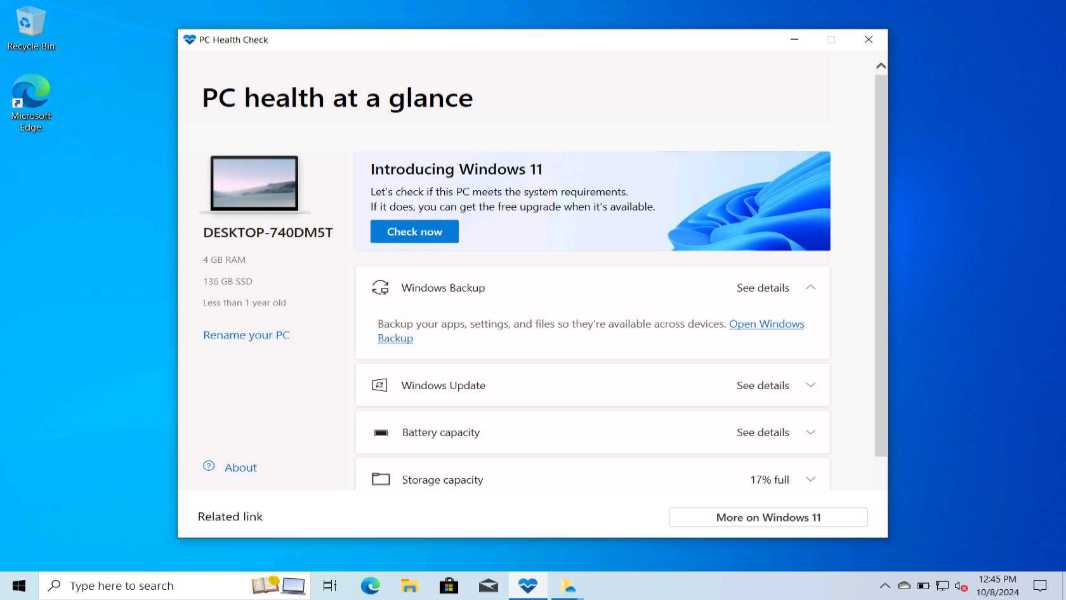Click the Battery capacity icon
The image size is (1066, 600).
click(380, 433)
